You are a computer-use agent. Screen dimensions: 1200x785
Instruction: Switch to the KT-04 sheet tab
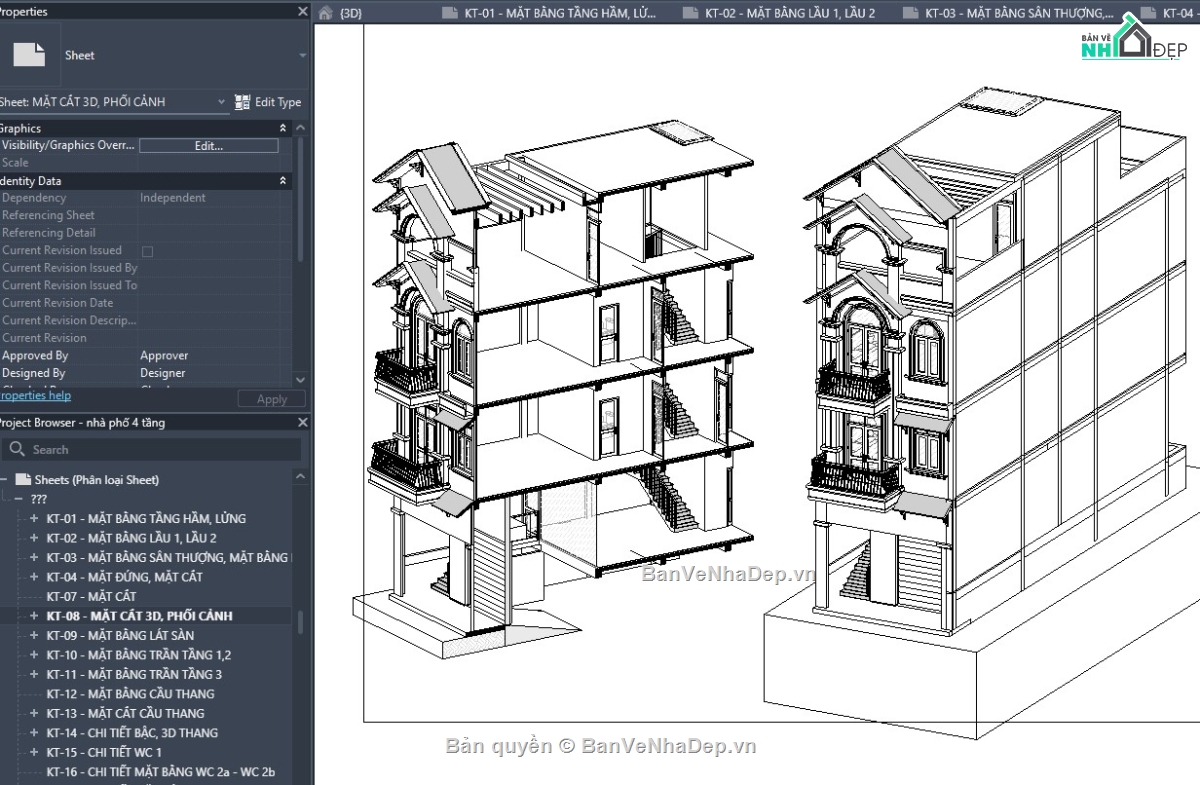1179,13
